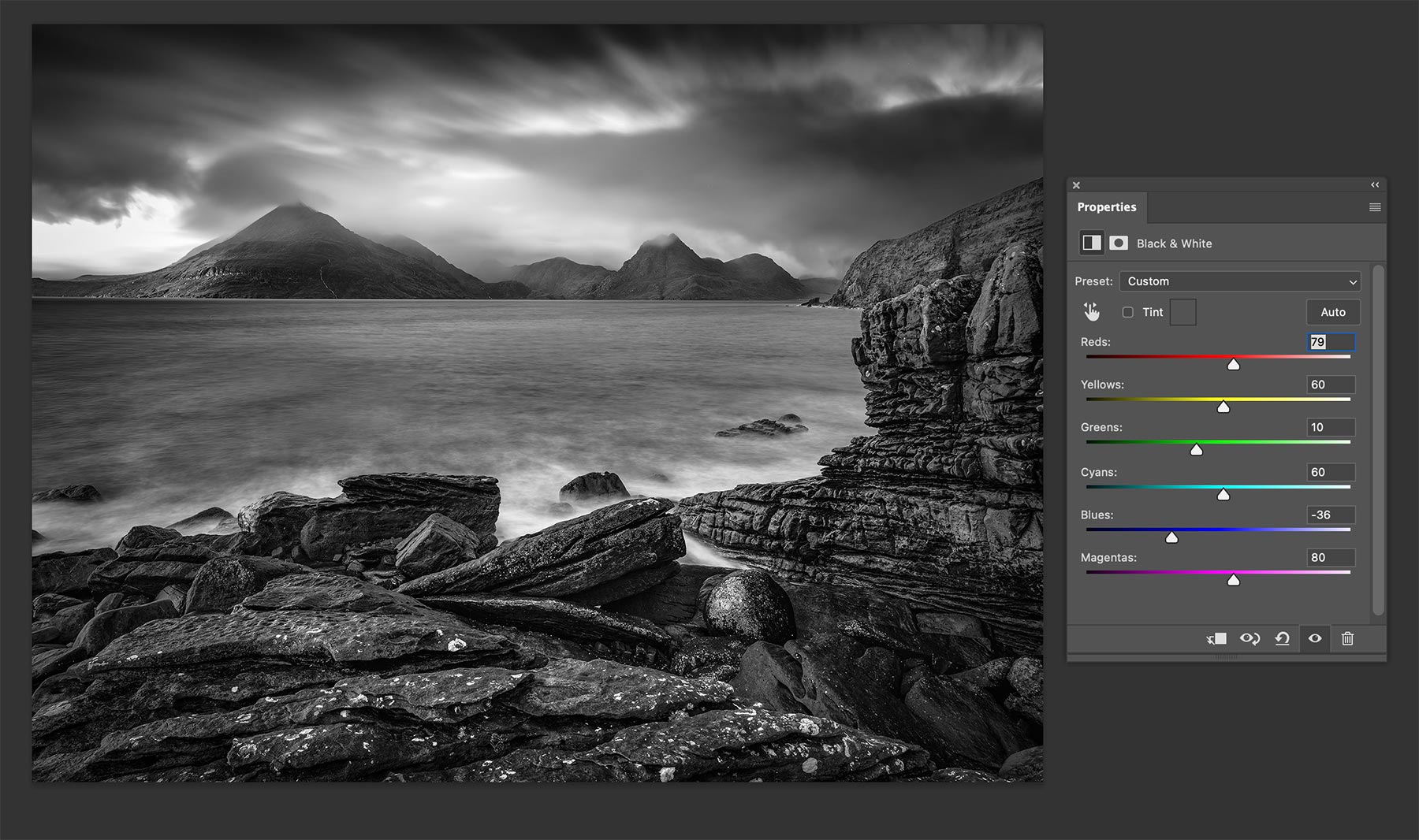Delete this adjustment layer with trash icon

point(1347,638)
